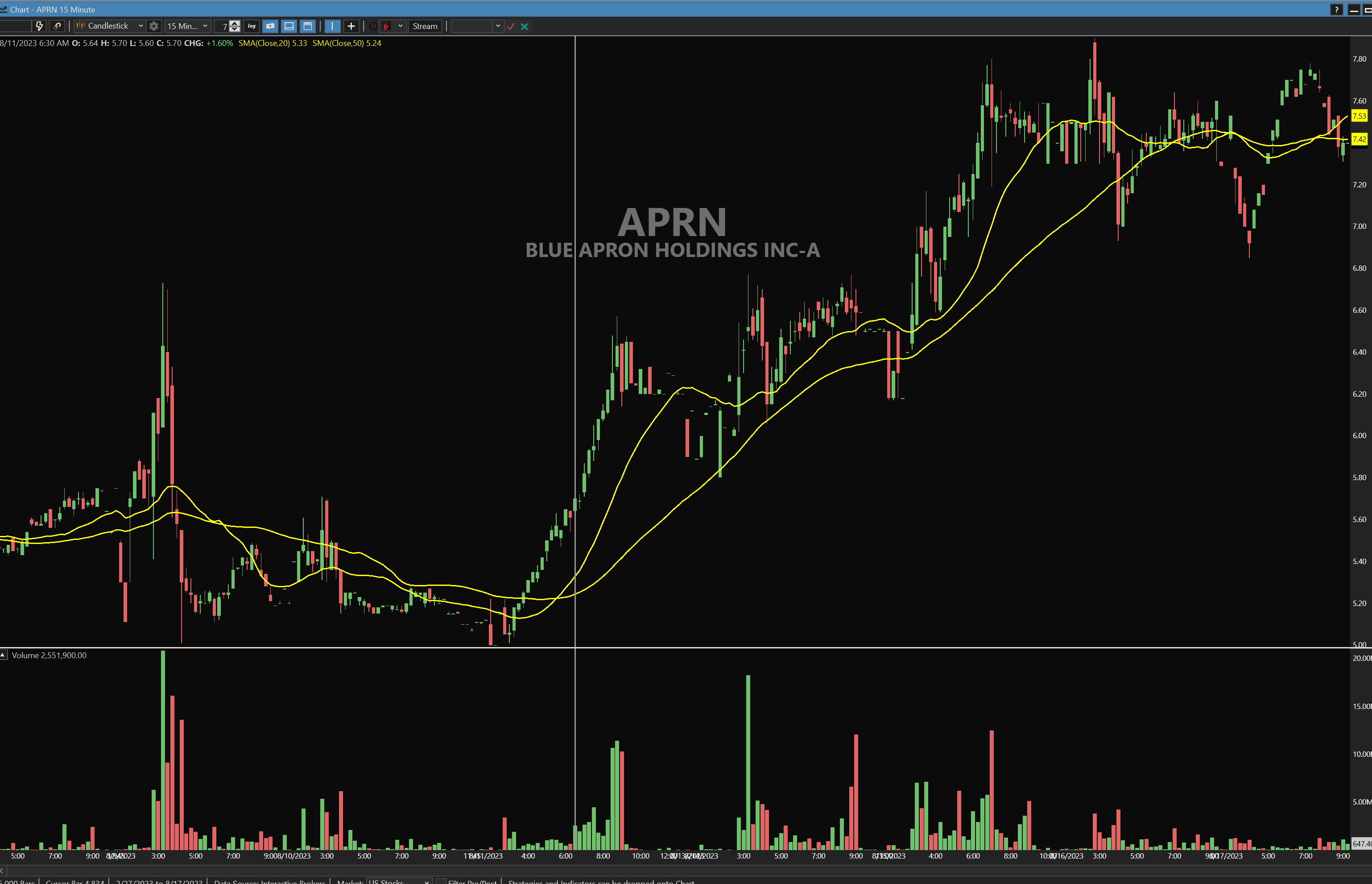Screen dimensions: 1372x884
Task: Click the black circle color swatch
Action: coord(373,26)
